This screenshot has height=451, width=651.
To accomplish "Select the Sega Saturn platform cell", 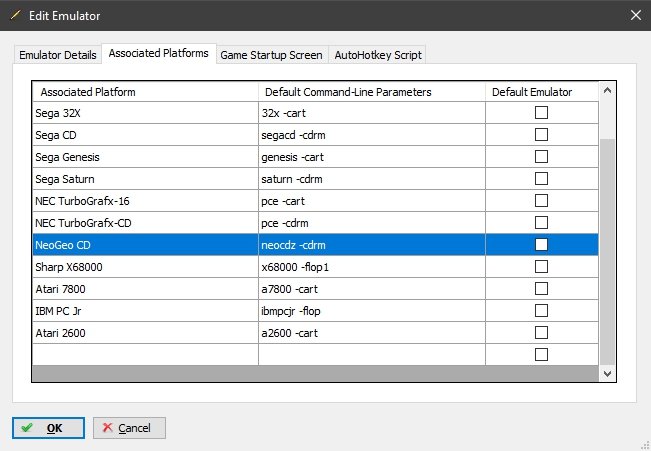I will point(145,179).
